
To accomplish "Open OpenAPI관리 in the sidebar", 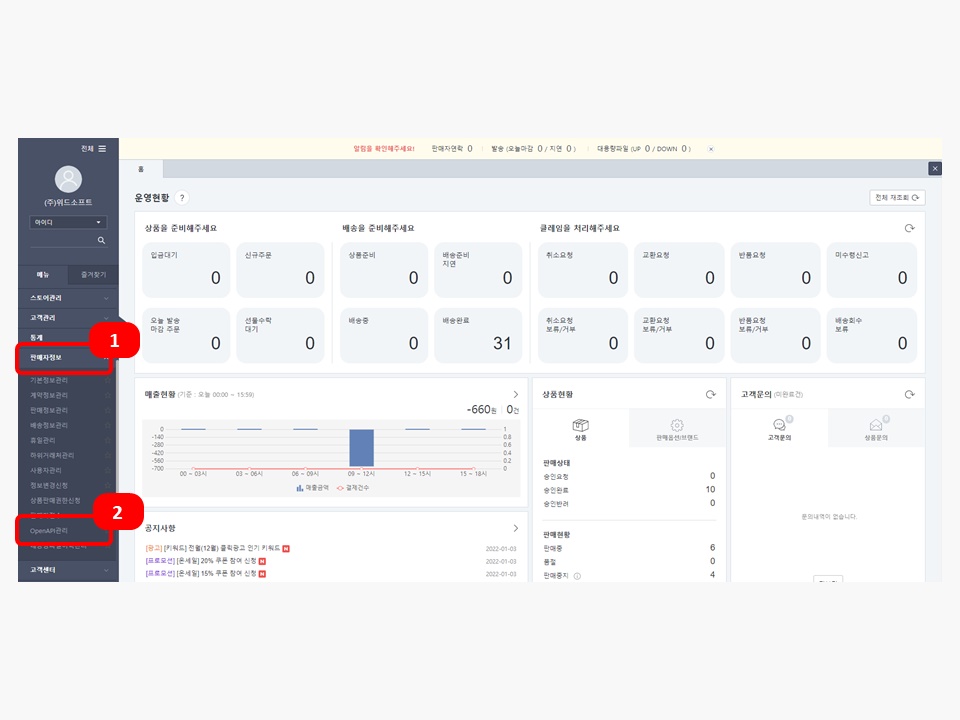I will pos(50,530).
